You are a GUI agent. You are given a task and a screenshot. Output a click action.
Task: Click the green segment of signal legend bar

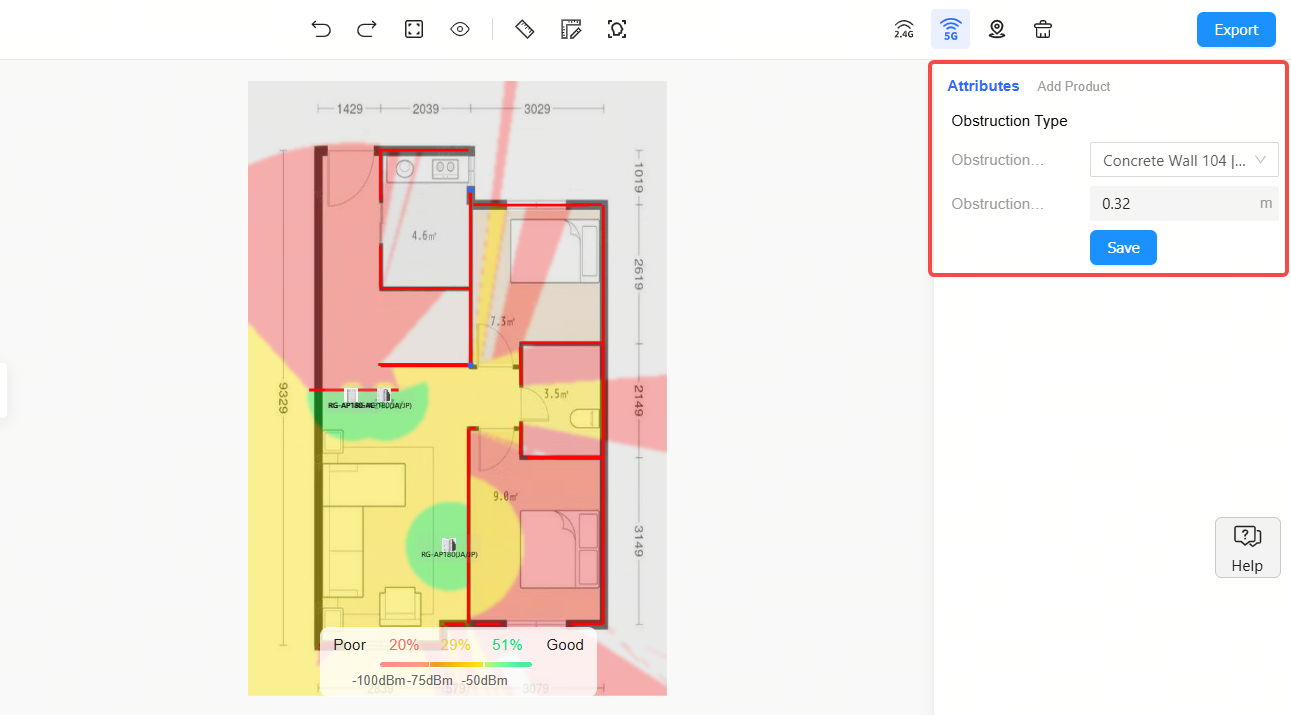(508, 664)
